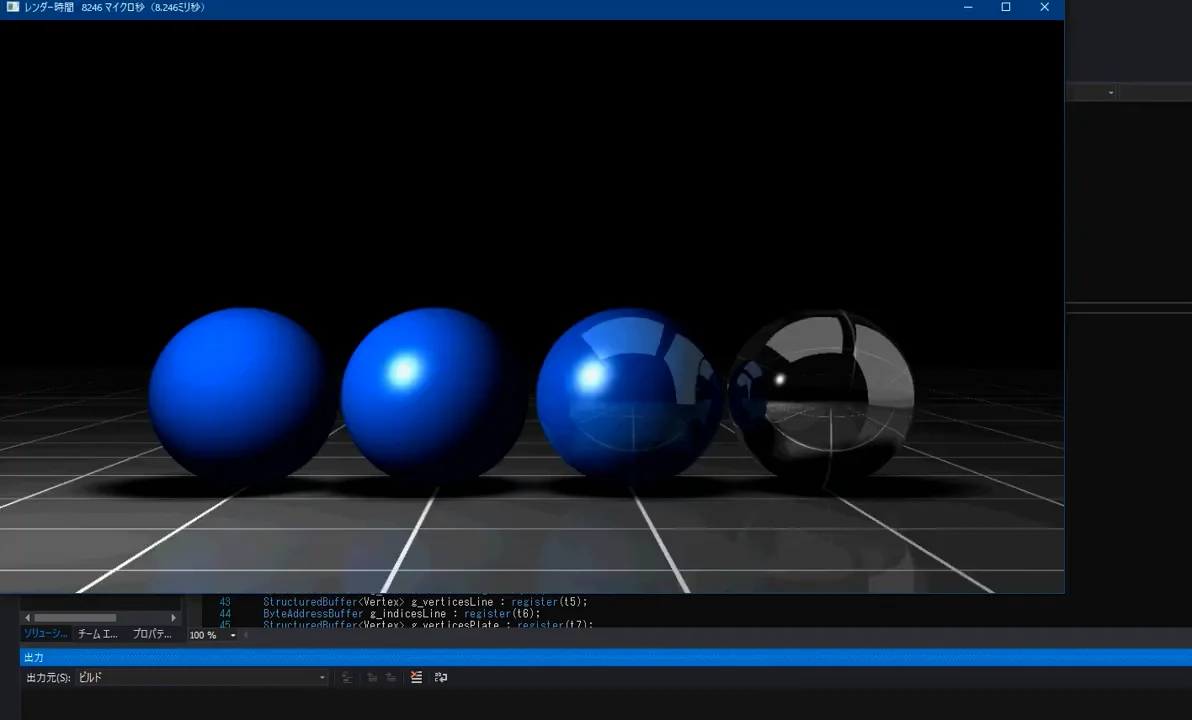Click the レンダー時間 window title text
Screen dimensions: 1192x720
tap(115, 8)
